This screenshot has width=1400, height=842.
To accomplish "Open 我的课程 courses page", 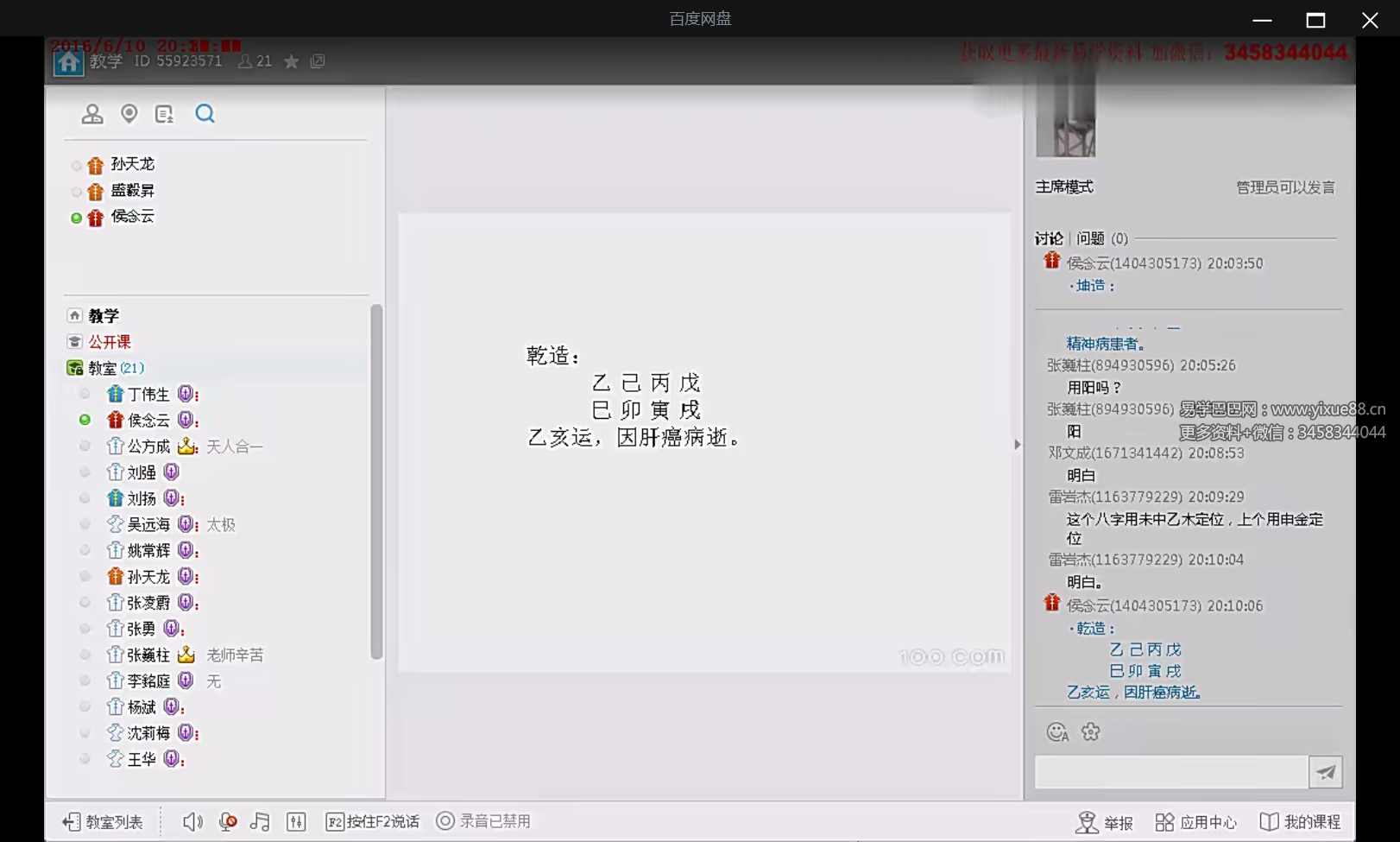I will 1301,821.
